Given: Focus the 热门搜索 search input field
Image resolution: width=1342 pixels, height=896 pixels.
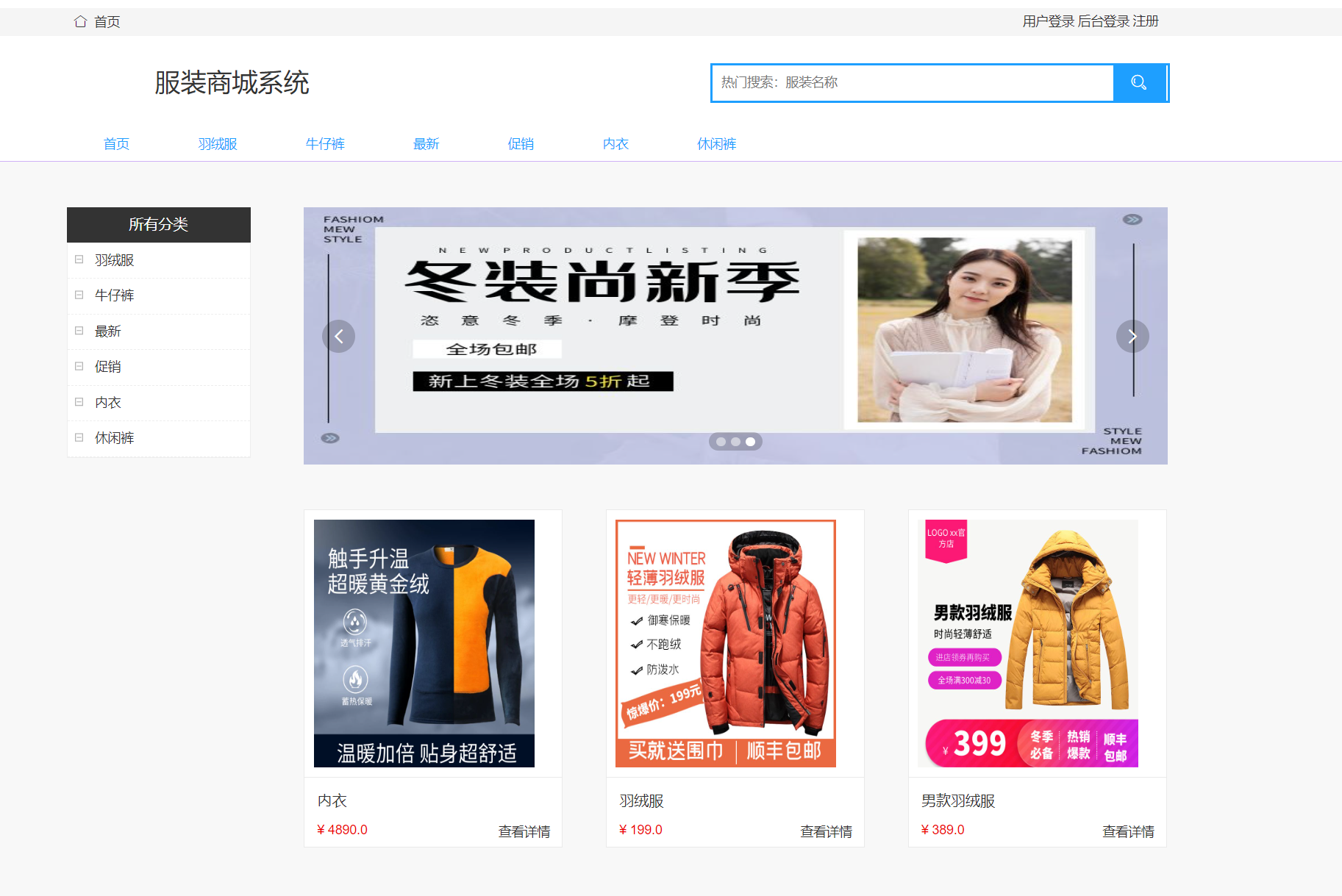Looking at the screenshot, I should (x=912, y=83).
